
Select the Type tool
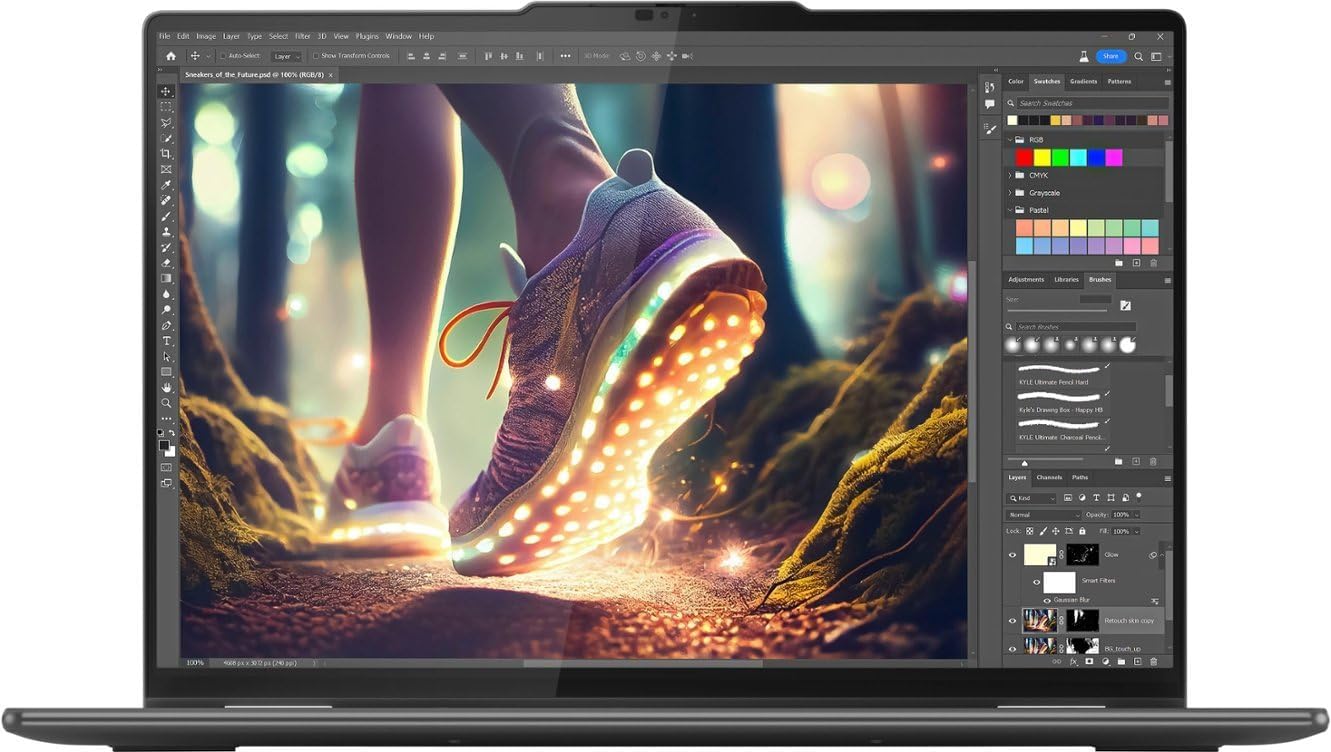pos(165,339)
